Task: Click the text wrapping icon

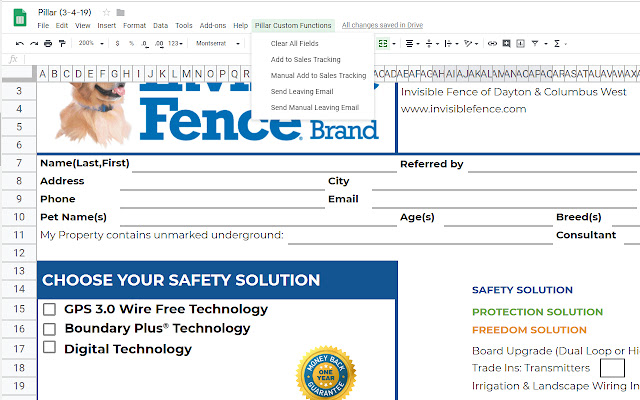Action: pyautogui.click(x=448, y=43)
